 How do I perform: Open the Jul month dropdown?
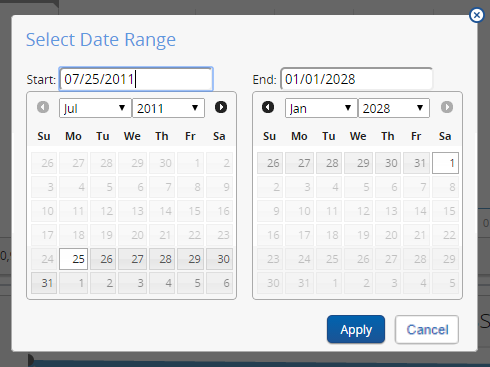pos(95,108)
